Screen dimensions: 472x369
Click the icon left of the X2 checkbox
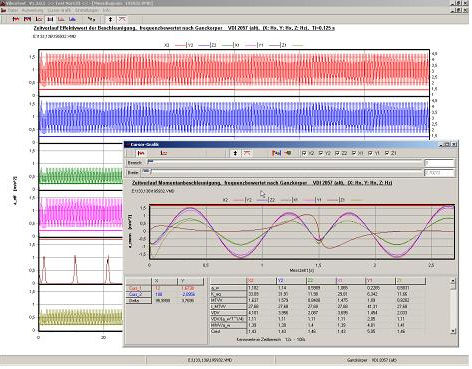[x=288, y=153]
